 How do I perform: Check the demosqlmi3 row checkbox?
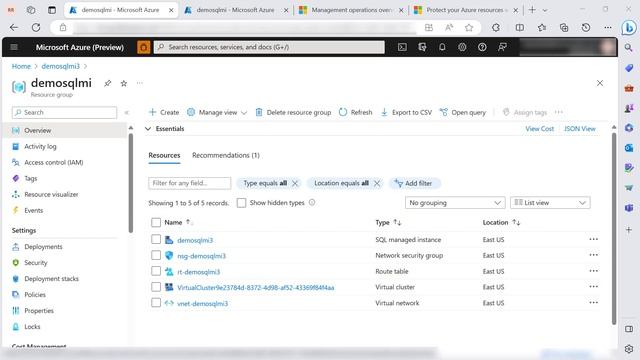[156, 239]
